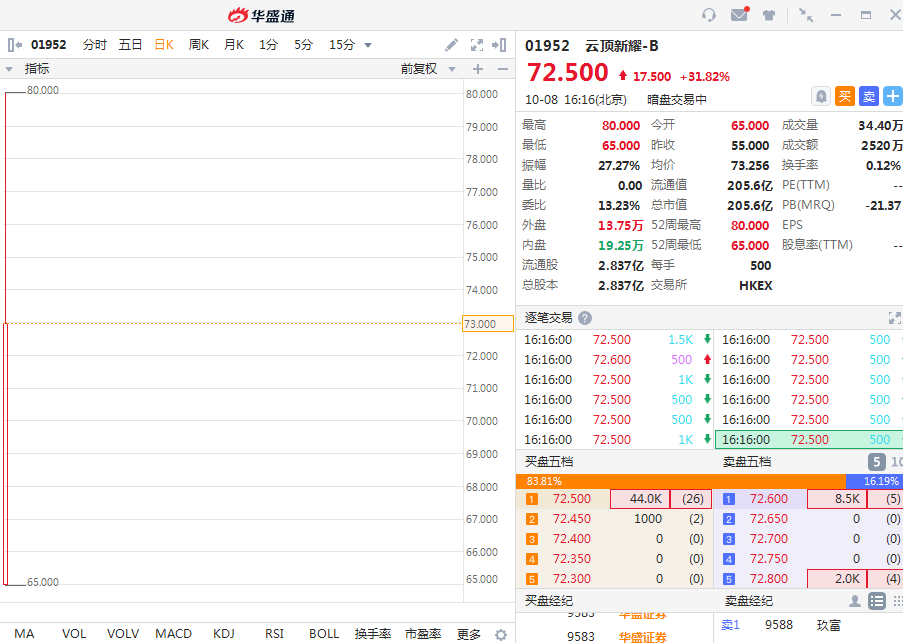The width and height of the screenshot is (903, 643).
Task: Open indicator settings gear
Action: click(501, 634)
